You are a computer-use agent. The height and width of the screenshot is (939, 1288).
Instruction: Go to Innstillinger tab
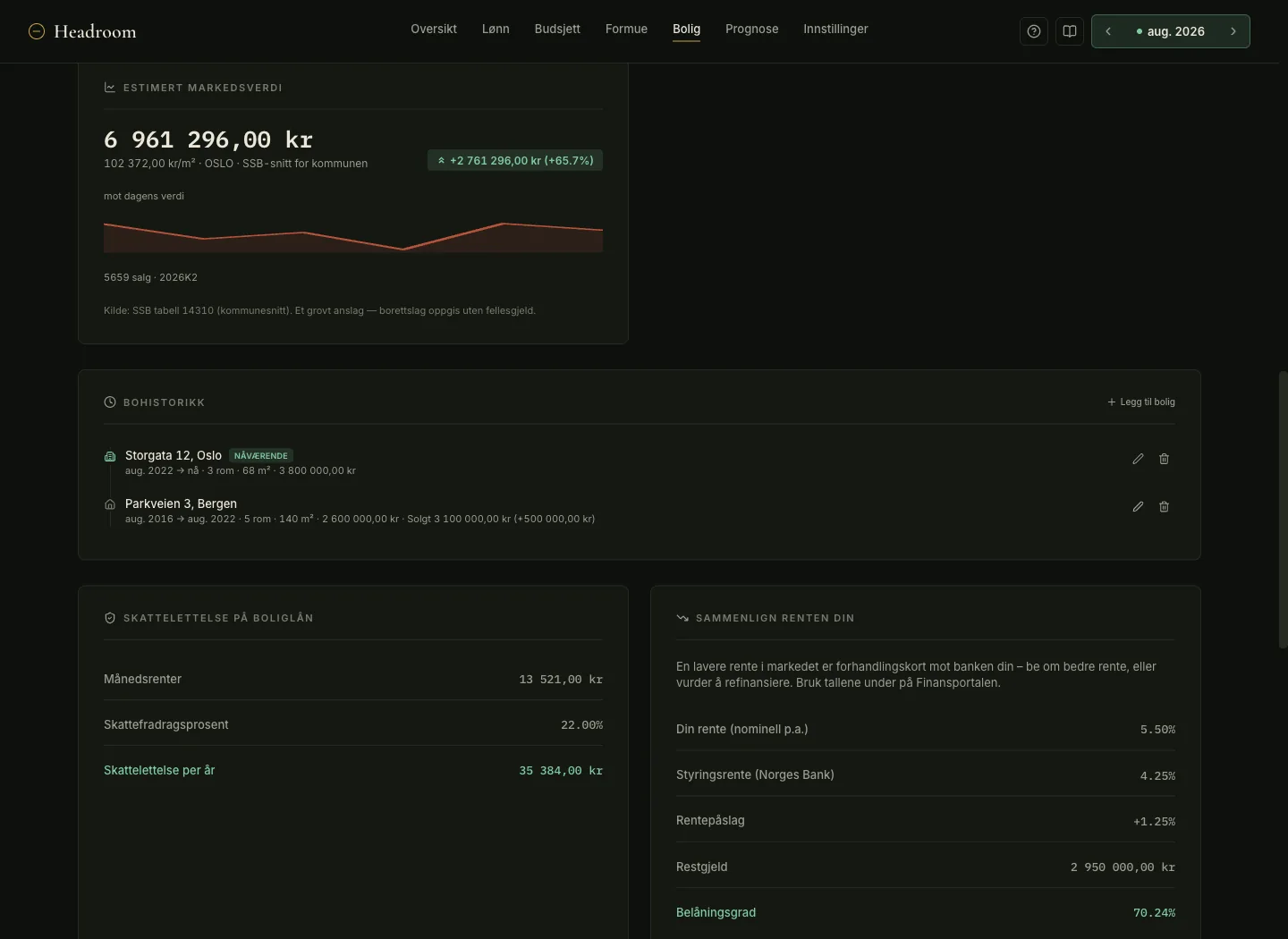835,30
